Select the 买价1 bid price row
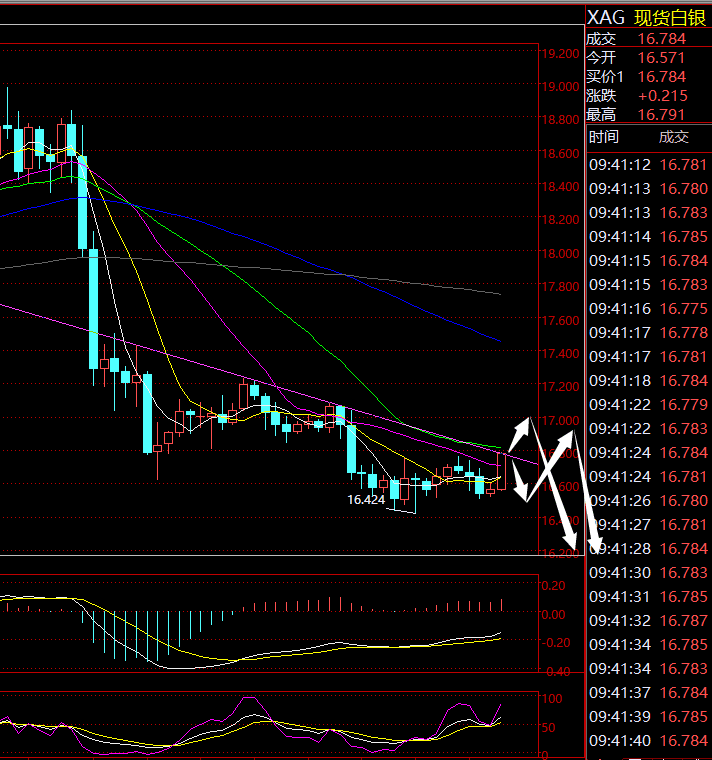This screenshot has width=712, height=760. [647, 76]
